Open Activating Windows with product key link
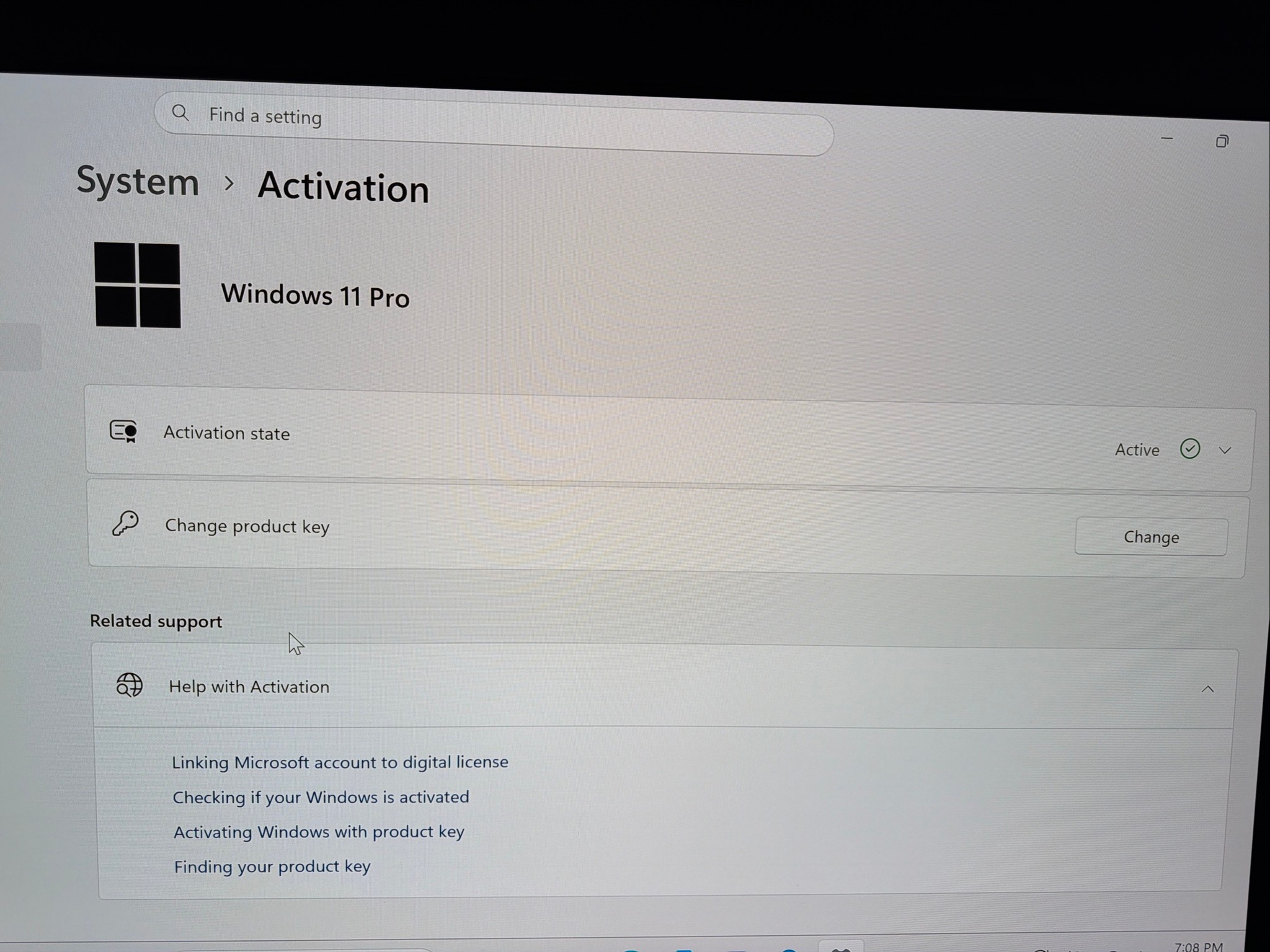This screenshot has height=952, width=1270. (319, 832)
